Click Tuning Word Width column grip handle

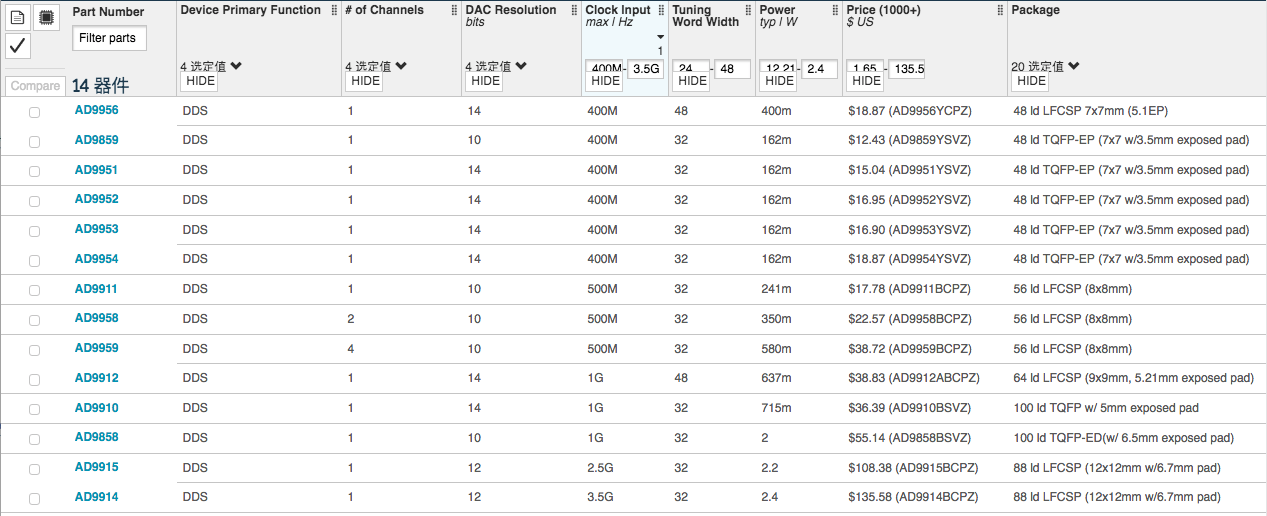[749, 11]
